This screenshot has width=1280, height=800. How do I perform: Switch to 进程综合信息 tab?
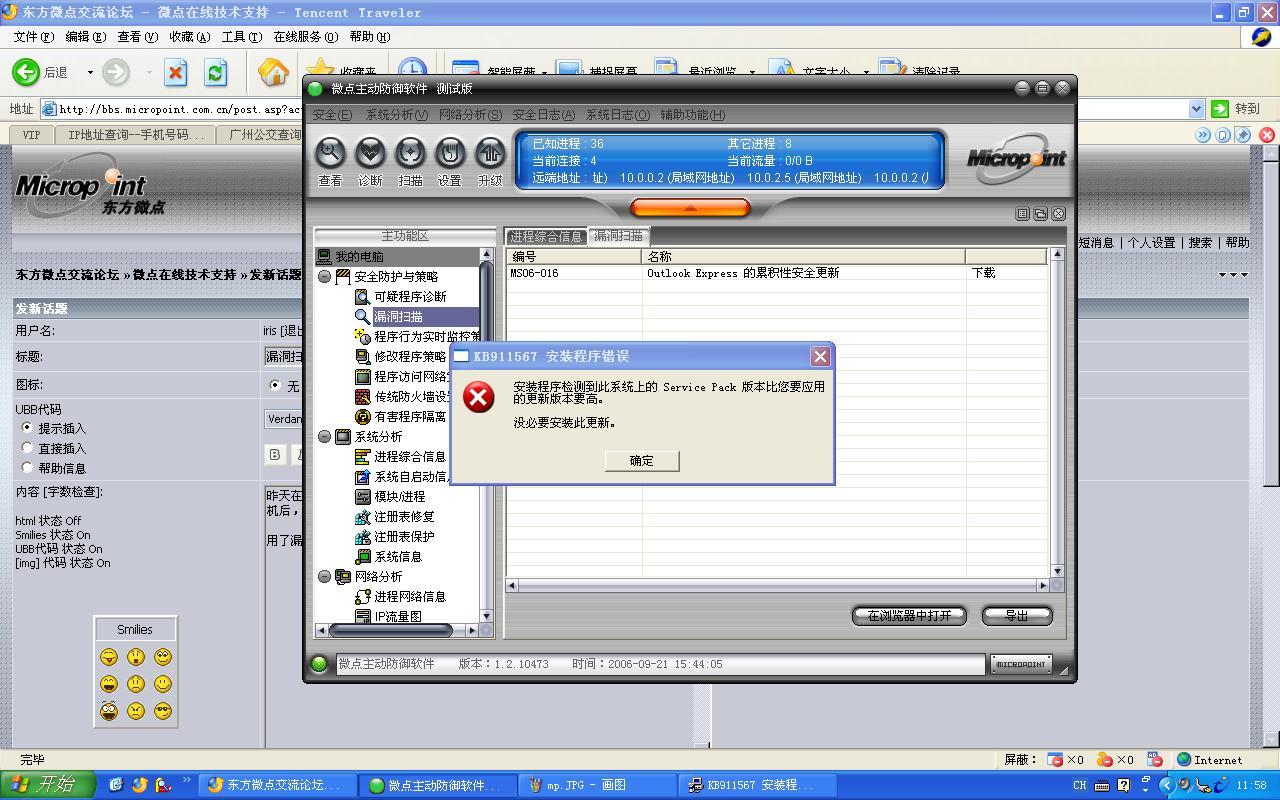pos(546,237)
